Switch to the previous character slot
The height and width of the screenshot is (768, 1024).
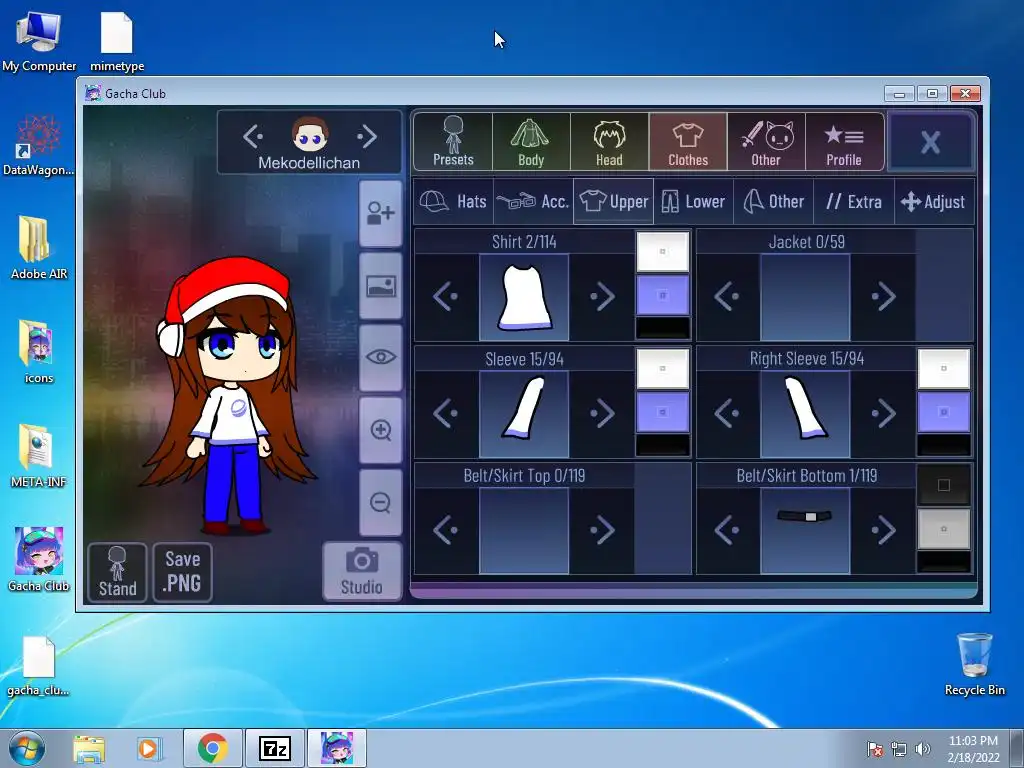253,136
